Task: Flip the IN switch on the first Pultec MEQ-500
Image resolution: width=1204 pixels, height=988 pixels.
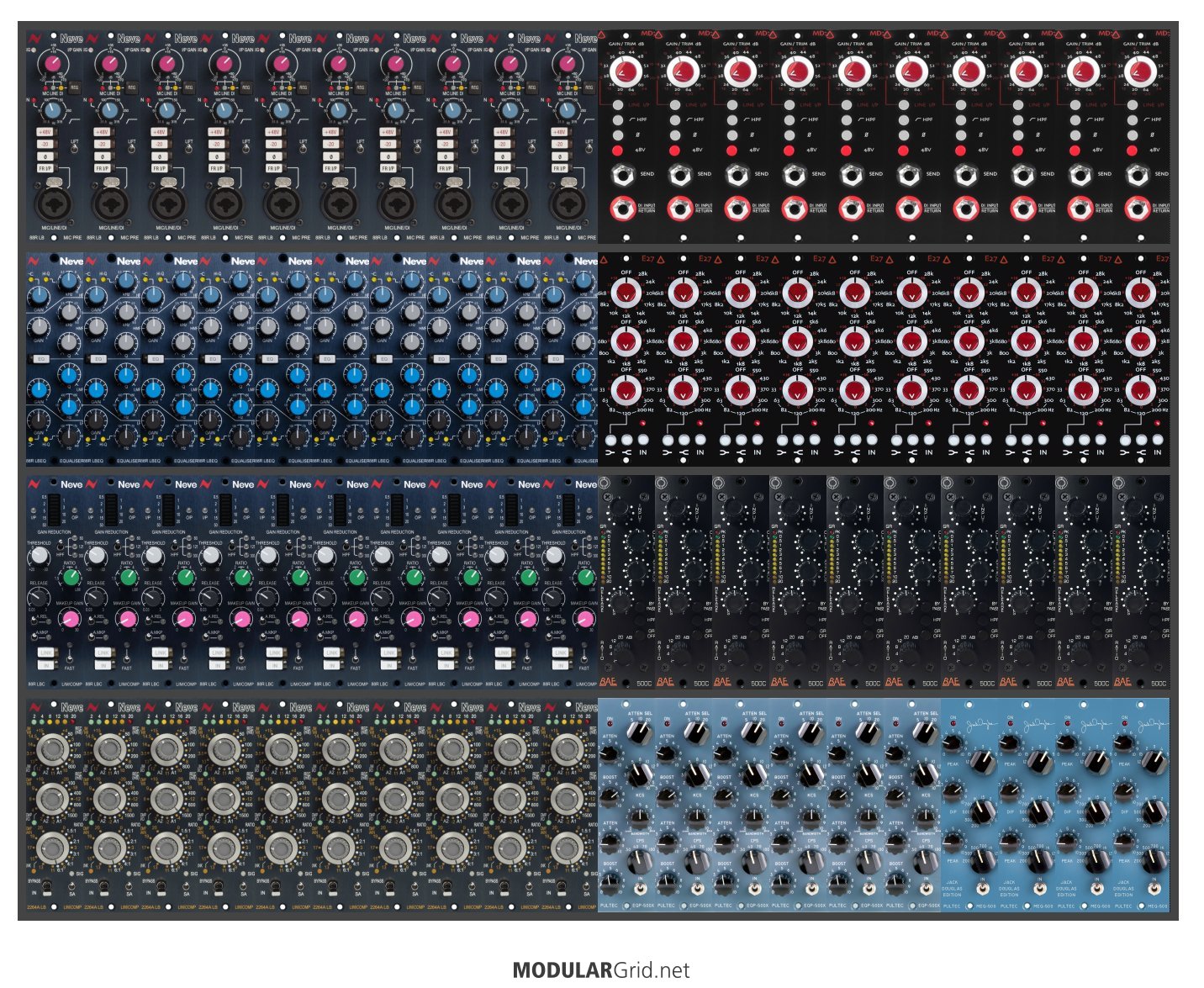Action: (x=982, y=888)
